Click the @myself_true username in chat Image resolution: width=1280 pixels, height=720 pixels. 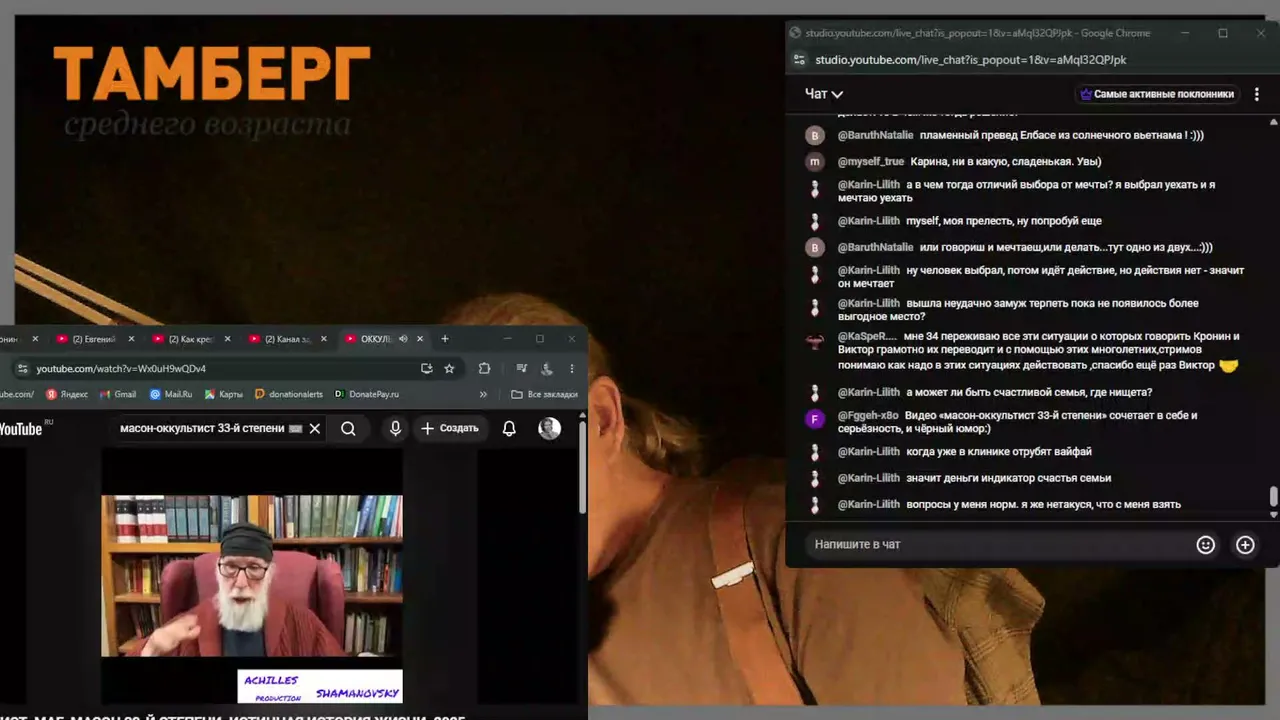pos(871,161)
